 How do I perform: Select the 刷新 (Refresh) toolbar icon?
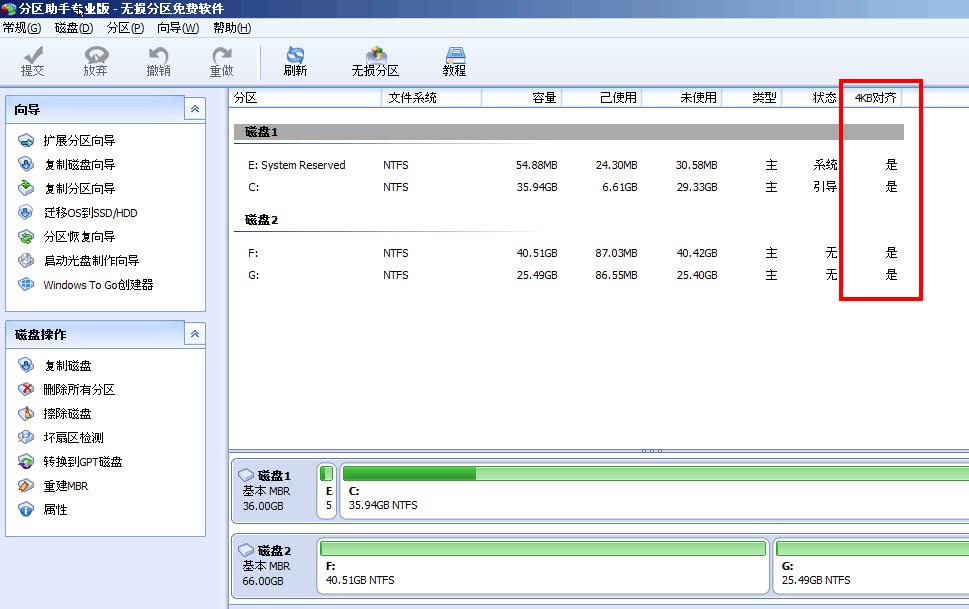(x=296, y=60)
